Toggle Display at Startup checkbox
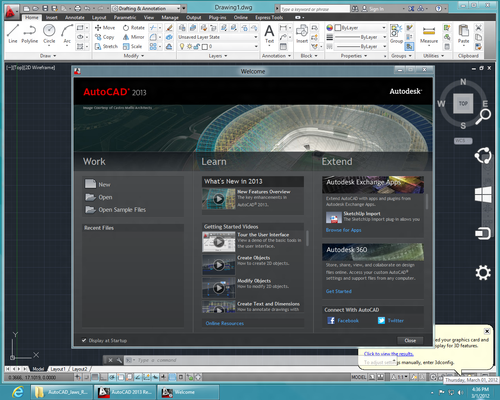The height and width of the screenshot is (400, 500). click(84, 340)
